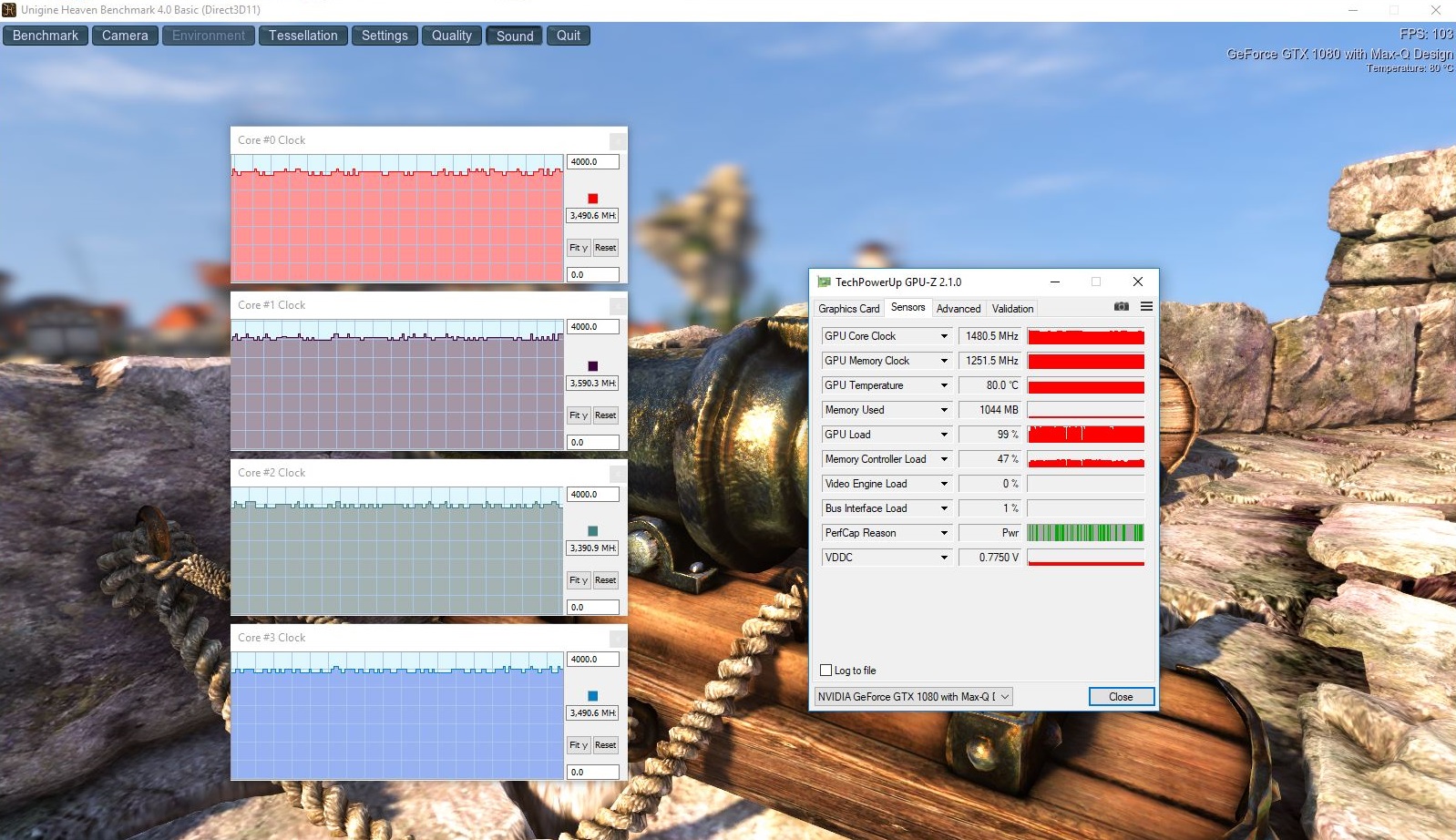Click the Quit button in Heaven
This screenshot has width=1456, height=840.
569,36
